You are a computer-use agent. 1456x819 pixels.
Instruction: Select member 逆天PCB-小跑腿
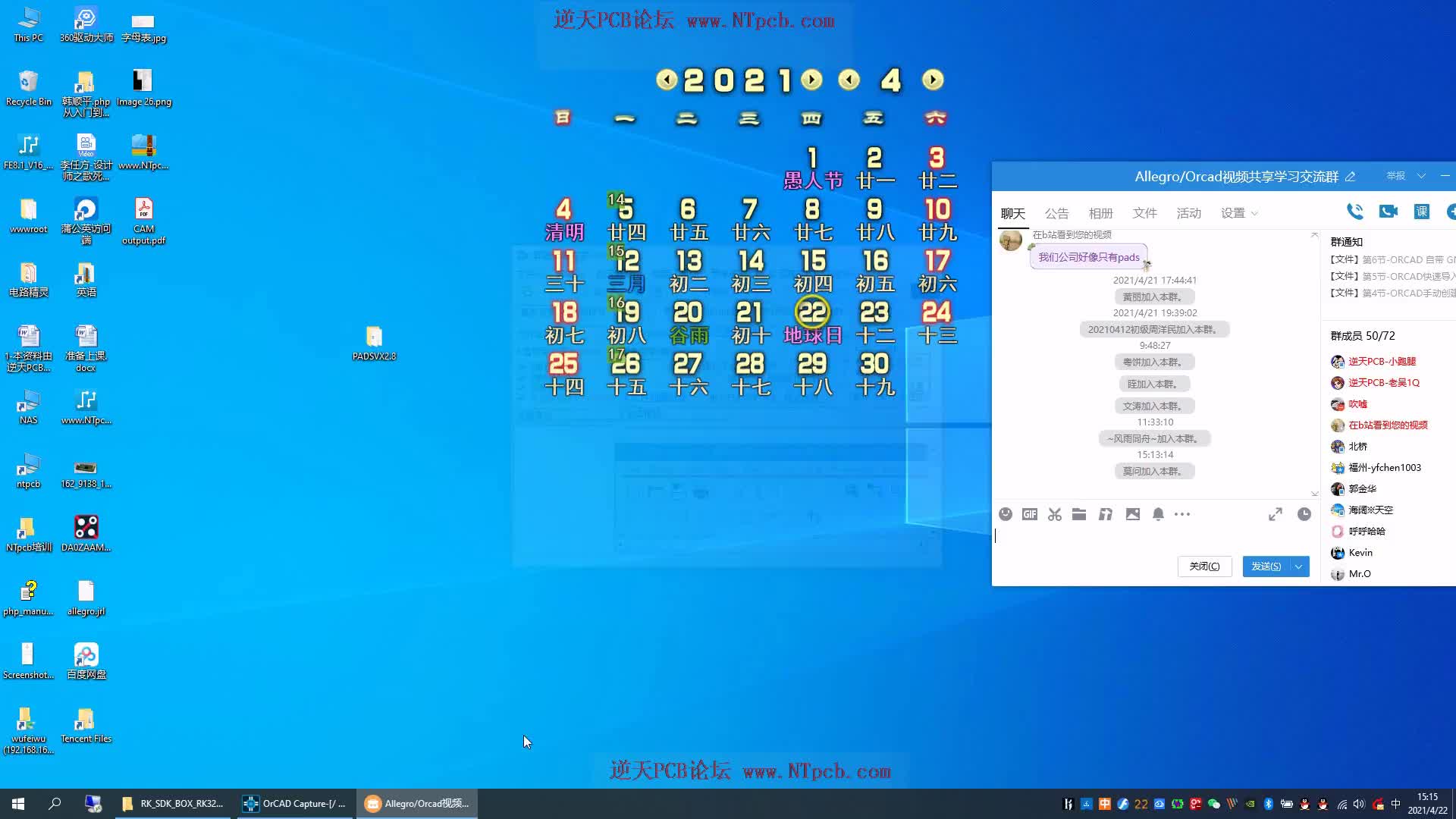[1382, 362]
